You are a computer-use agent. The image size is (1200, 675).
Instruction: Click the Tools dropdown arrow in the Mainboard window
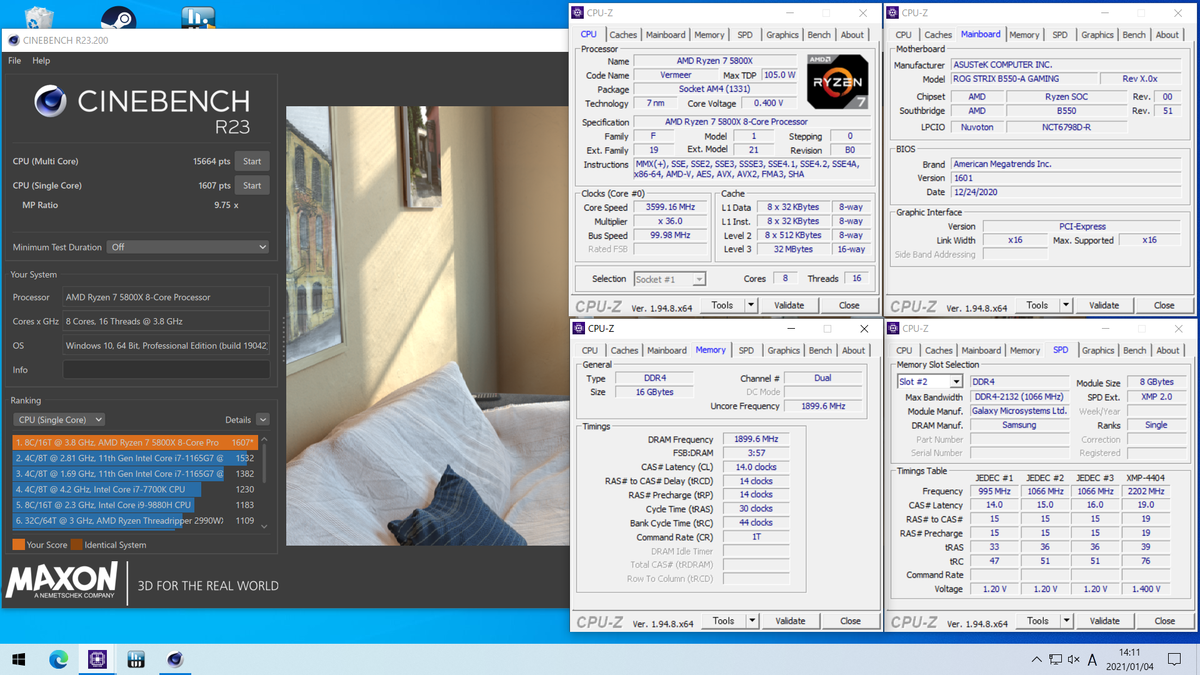[1066, 305]
